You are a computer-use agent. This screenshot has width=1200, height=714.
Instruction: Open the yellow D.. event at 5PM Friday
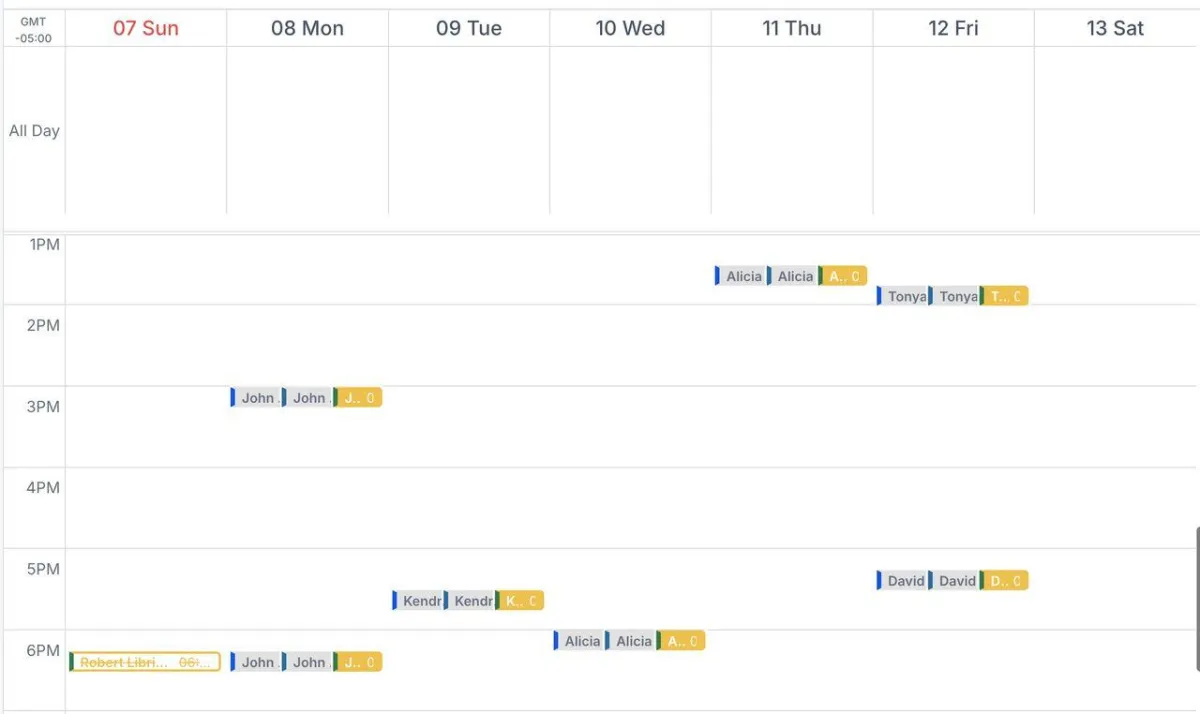[1005, 581]
